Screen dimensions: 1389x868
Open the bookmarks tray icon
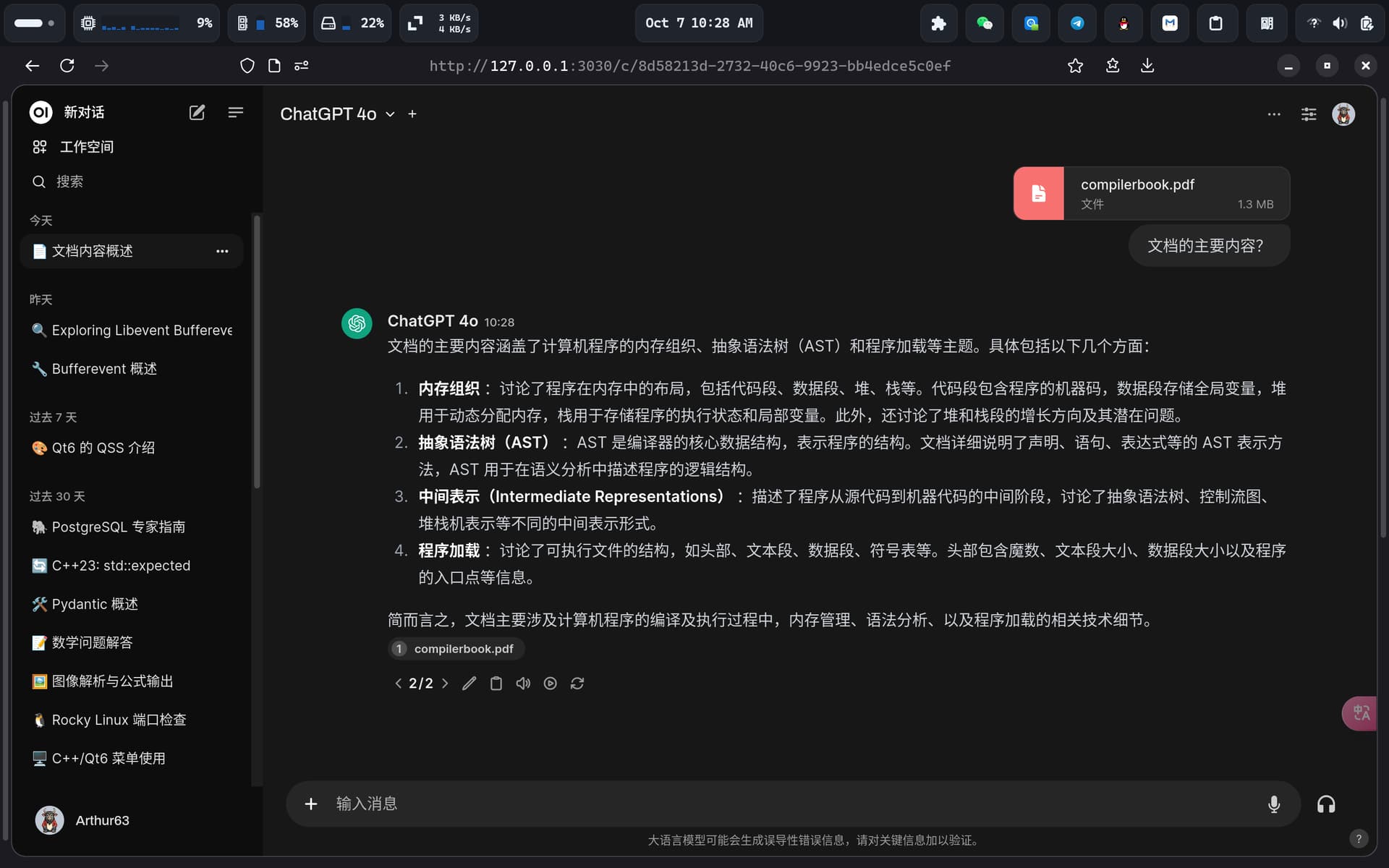(1113, 66)
